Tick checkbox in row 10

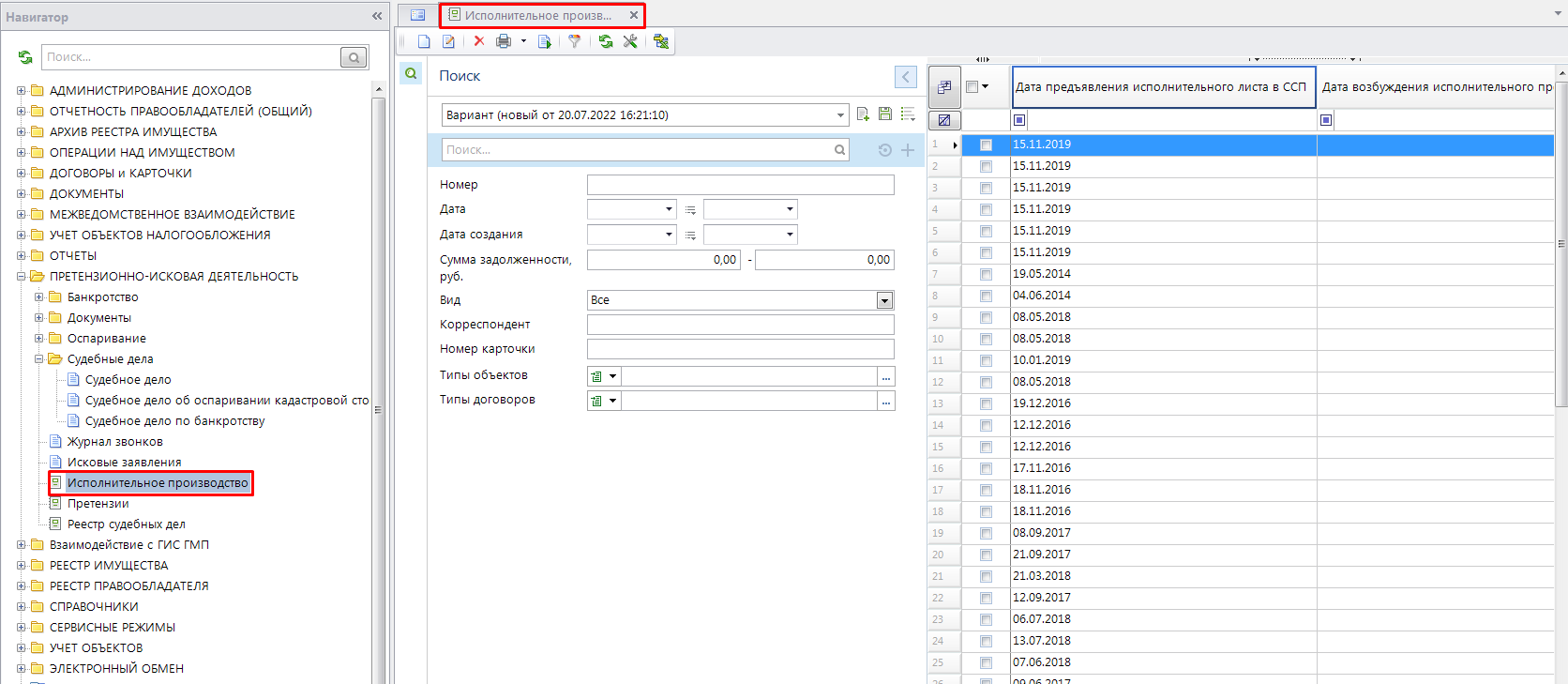(x=986, y=339)
